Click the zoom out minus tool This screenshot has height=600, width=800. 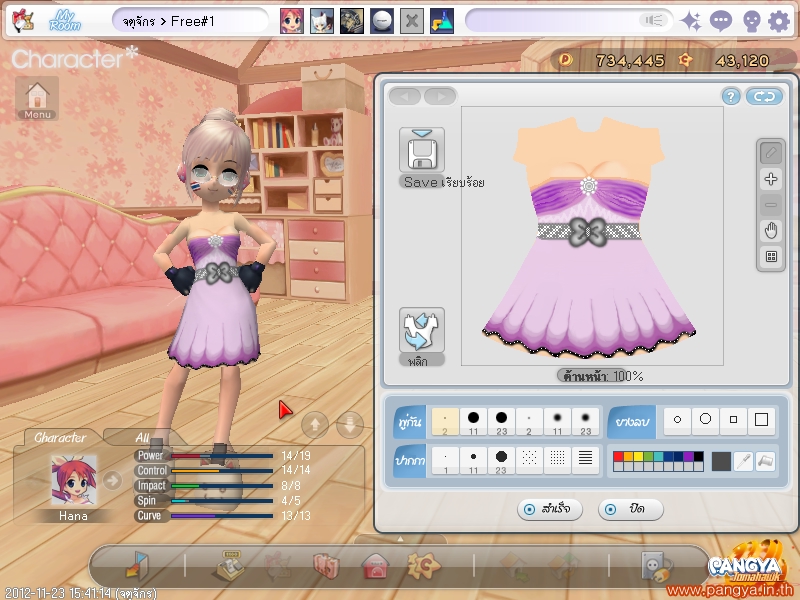coord(771,205)
